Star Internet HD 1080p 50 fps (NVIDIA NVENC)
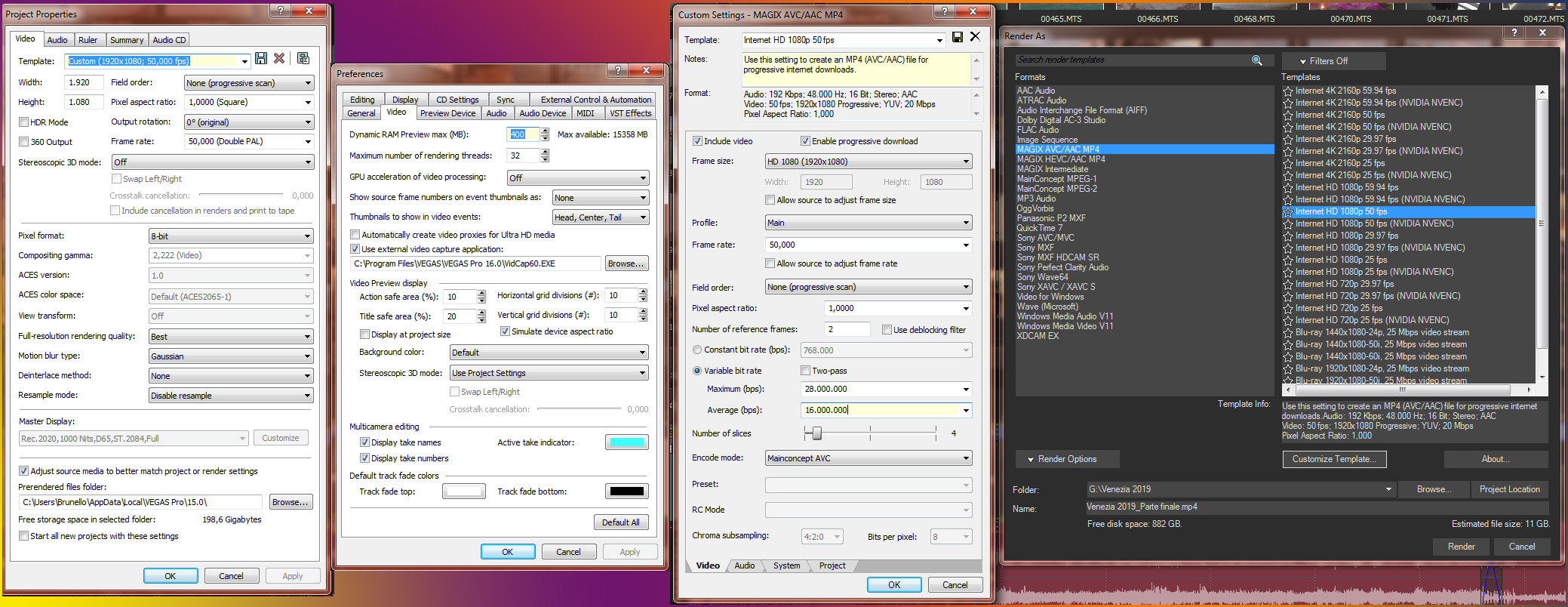1568x607 pixels. pyautogui.click(x=1288, y=223)
